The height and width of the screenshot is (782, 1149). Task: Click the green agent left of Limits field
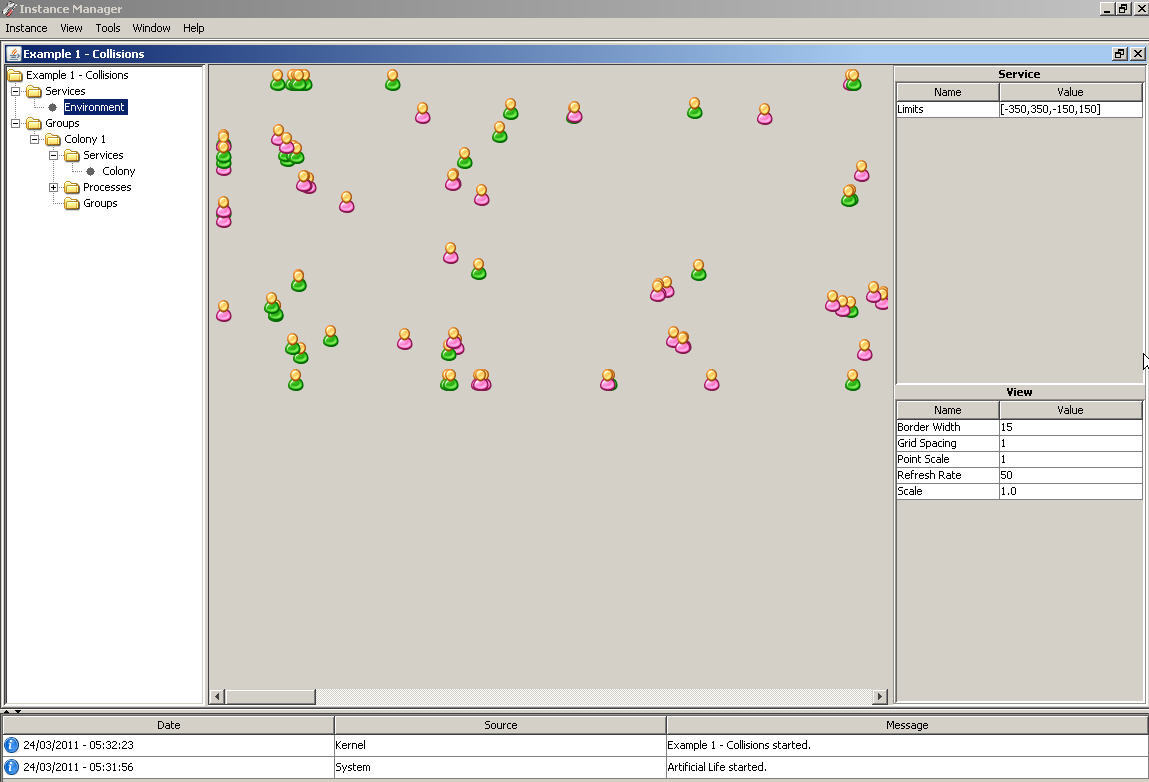click(853, 80)
